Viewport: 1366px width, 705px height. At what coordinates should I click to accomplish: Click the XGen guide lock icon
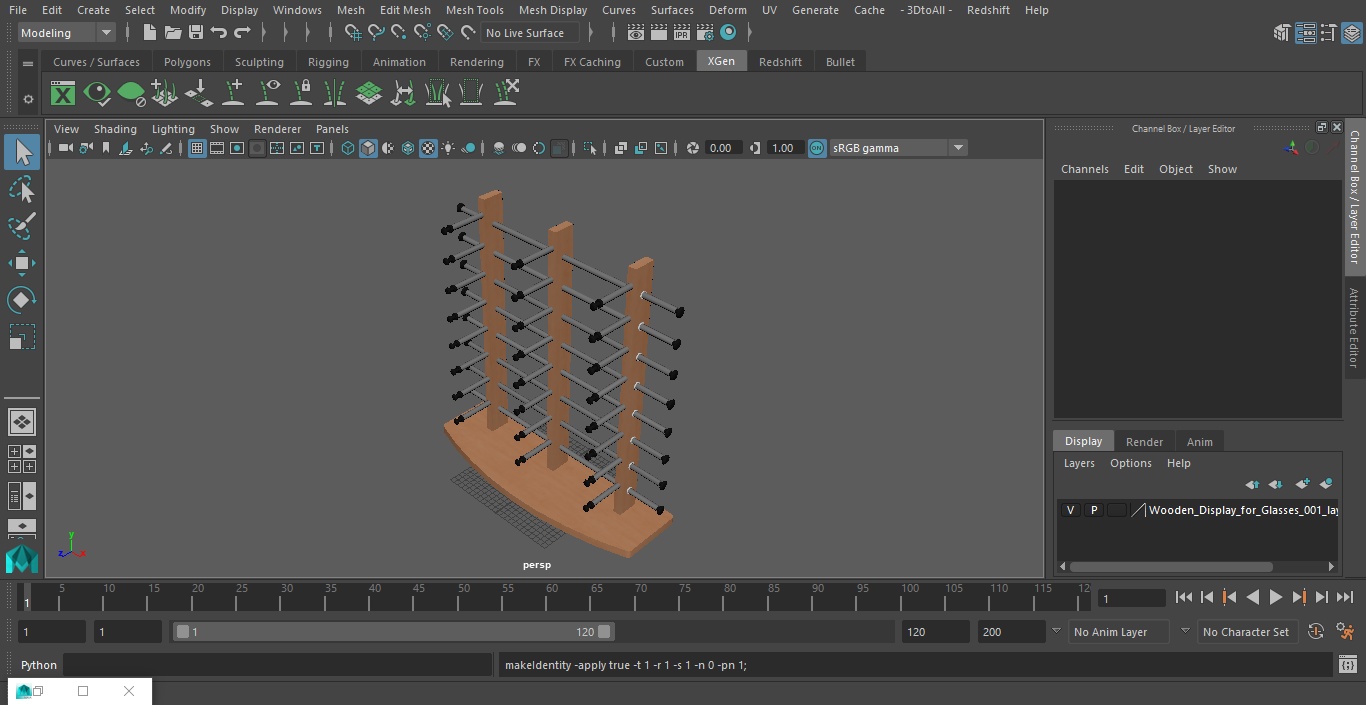(301, 94)
